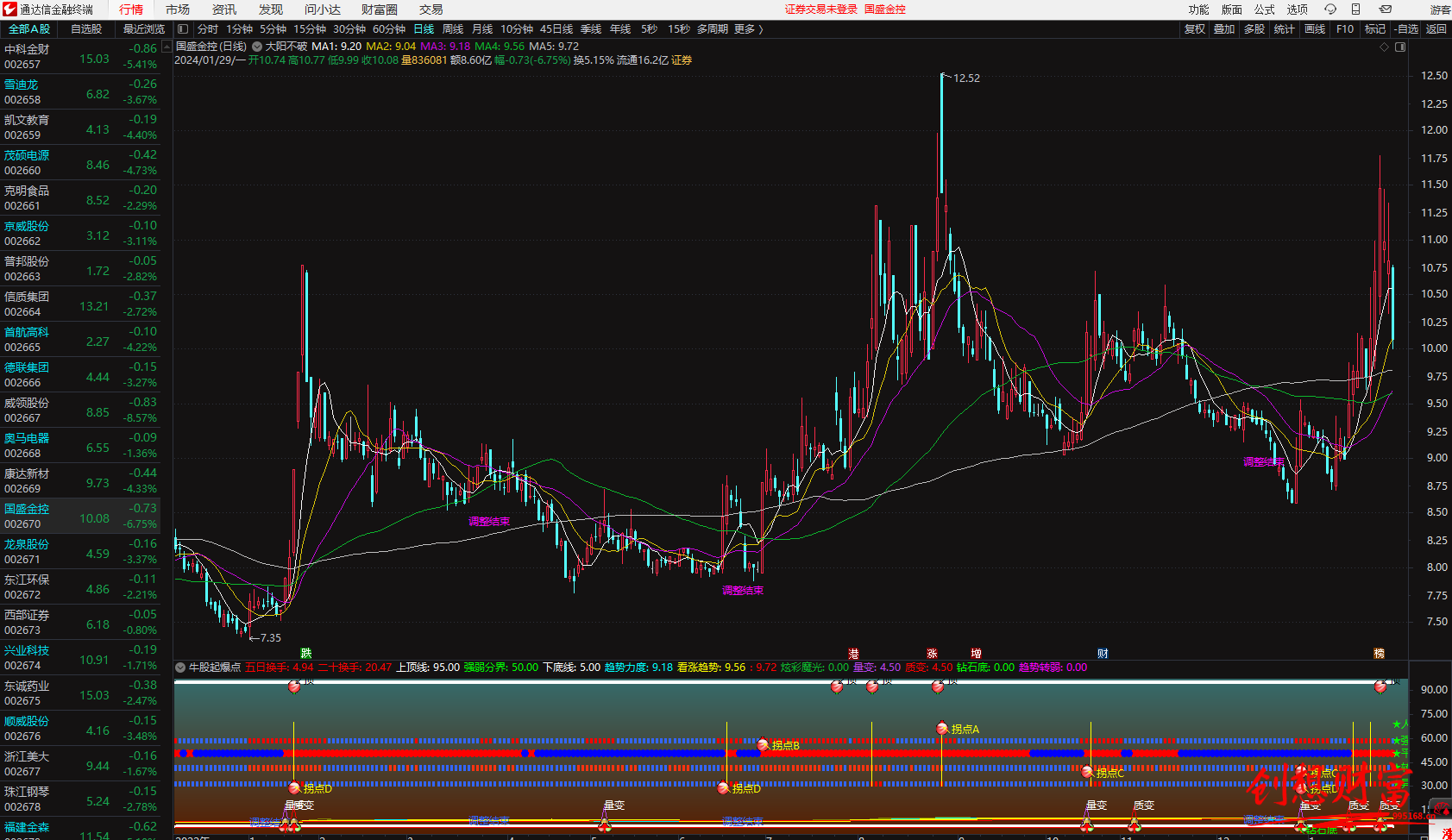Open the 选项 menu

tap(1298, 9)
